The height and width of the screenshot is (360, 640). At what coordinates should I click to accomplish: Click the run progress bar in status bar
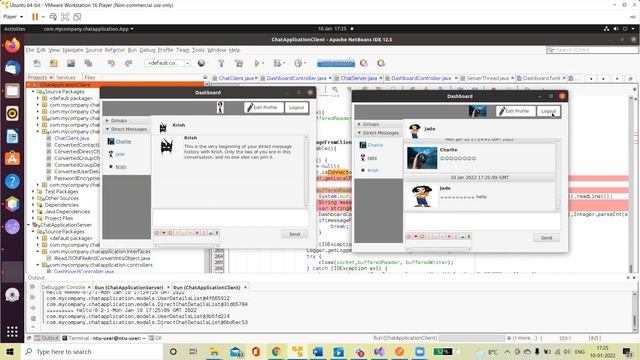tap(472, 338)
